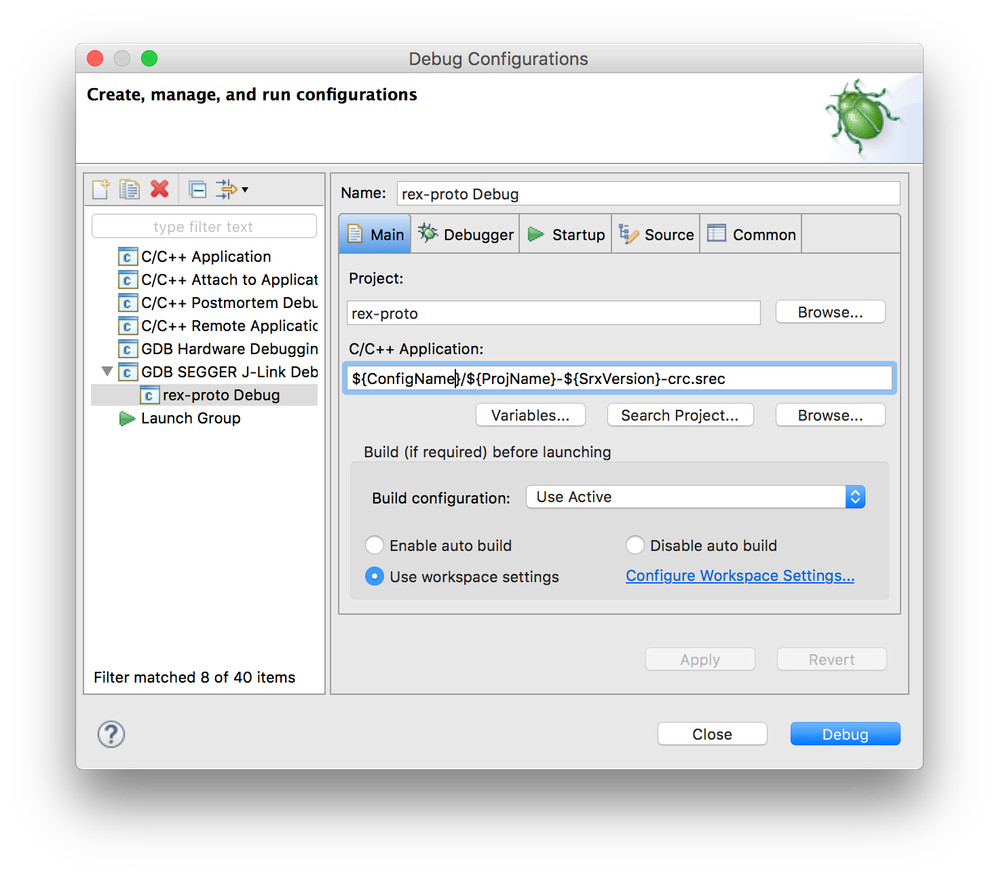This screenshot has height=878, width=999.
Task: Enable auto build
Action: (375, 545)
